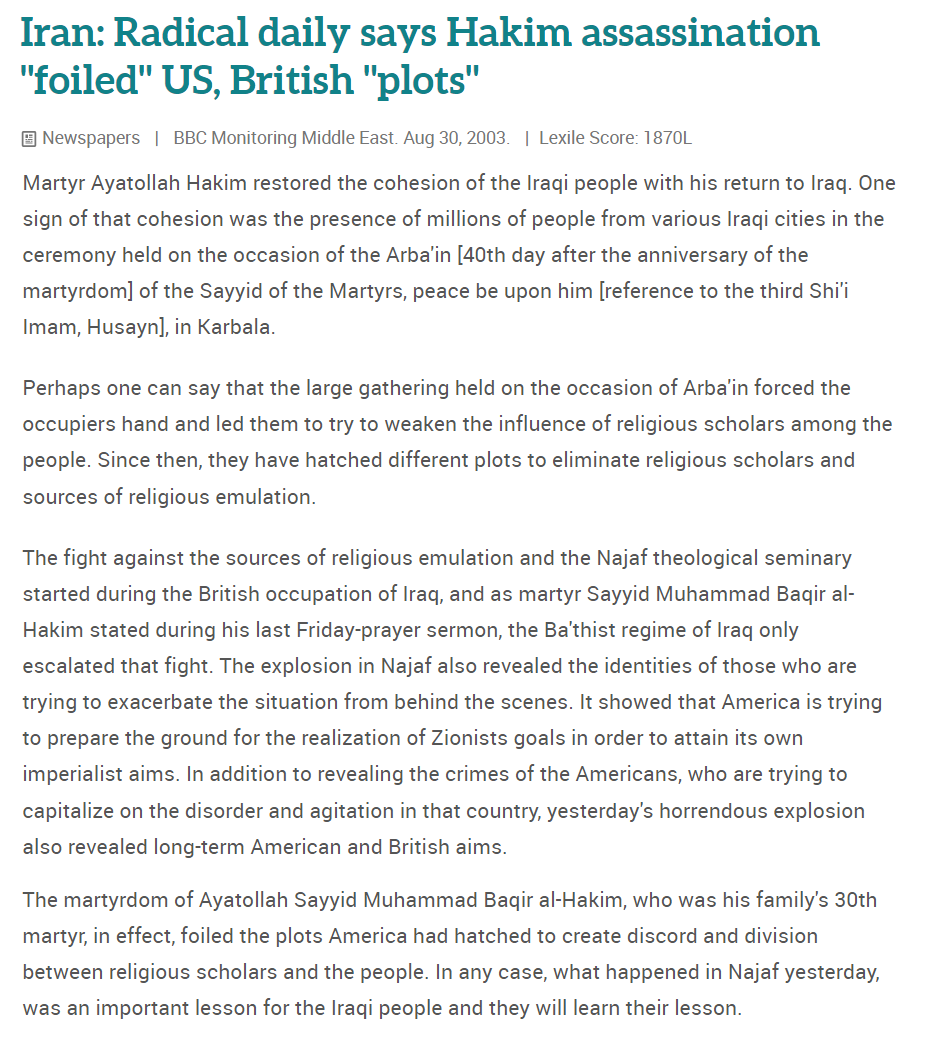932x1060 pixels.
Task: Click the Newspapers category label
Action: (91, 138)
